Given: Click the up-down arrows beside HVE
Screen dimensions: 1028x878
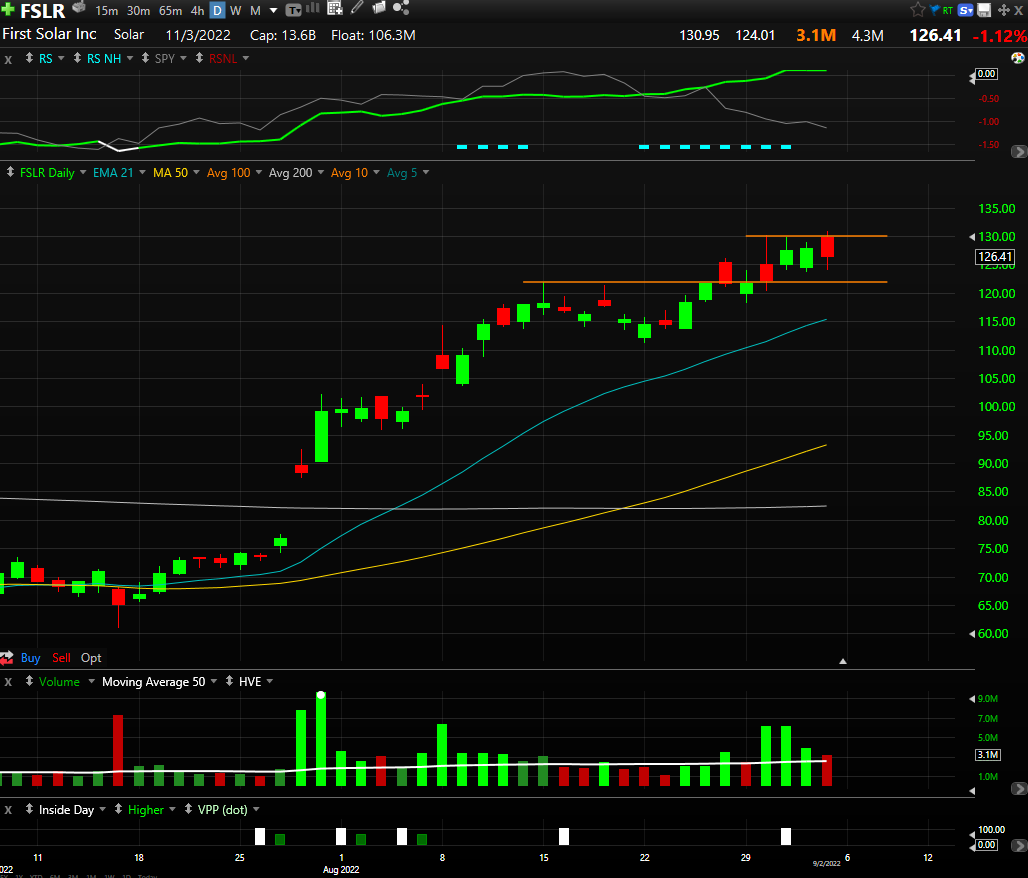Looking at the screenshot, I should (x=229, y=681).
